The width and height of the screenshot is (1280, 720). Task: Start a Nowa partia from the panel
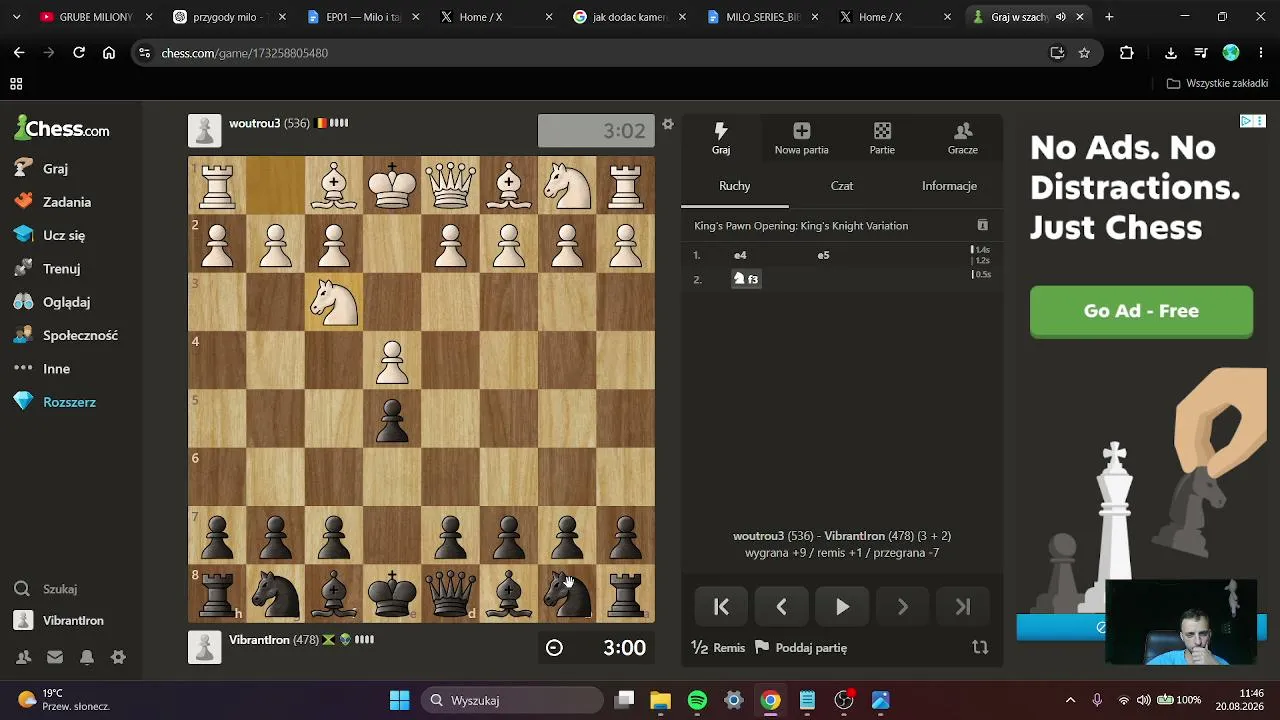point(801,139)
